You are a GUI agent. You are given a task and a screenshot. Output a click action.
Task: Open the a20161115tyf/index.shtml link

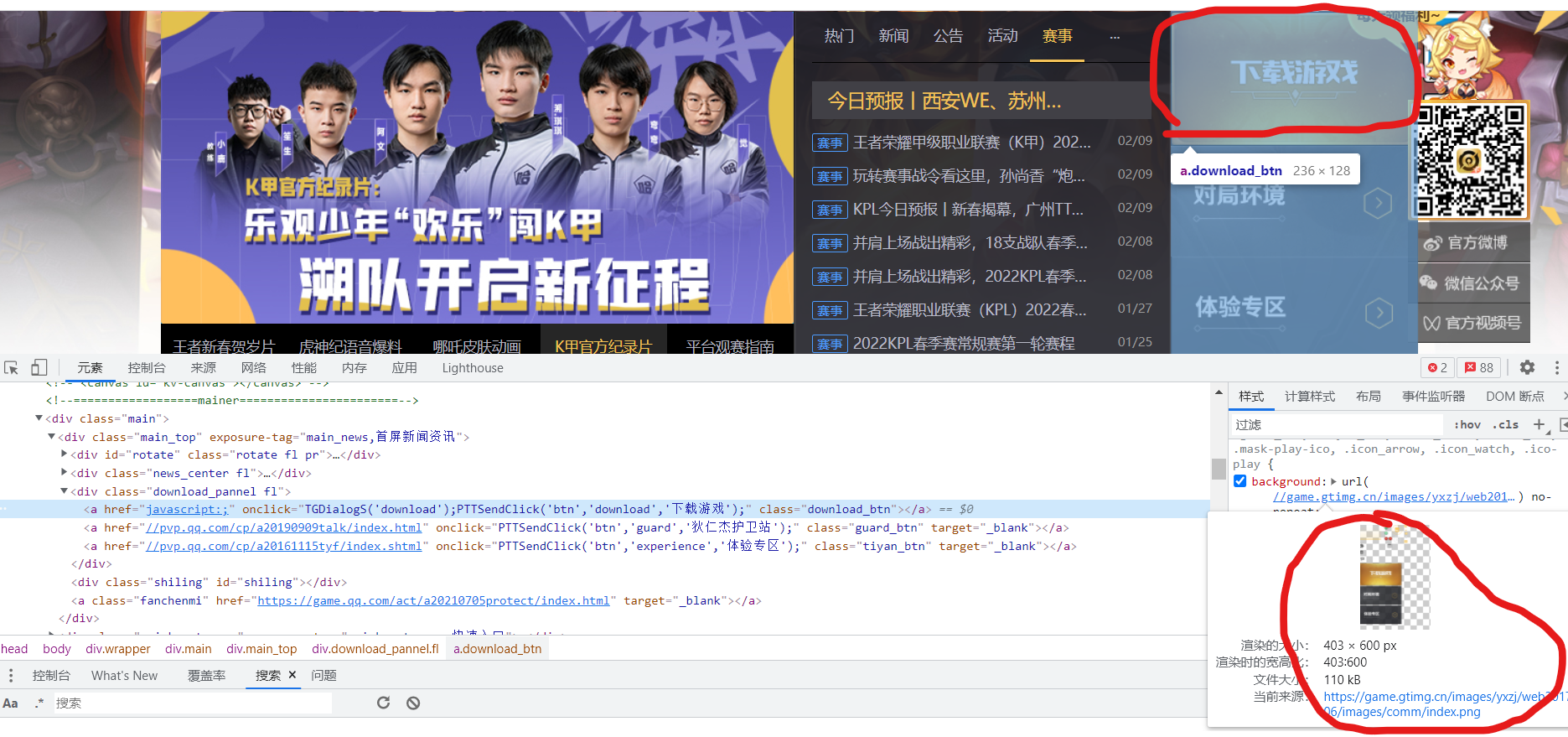point(284,546)
